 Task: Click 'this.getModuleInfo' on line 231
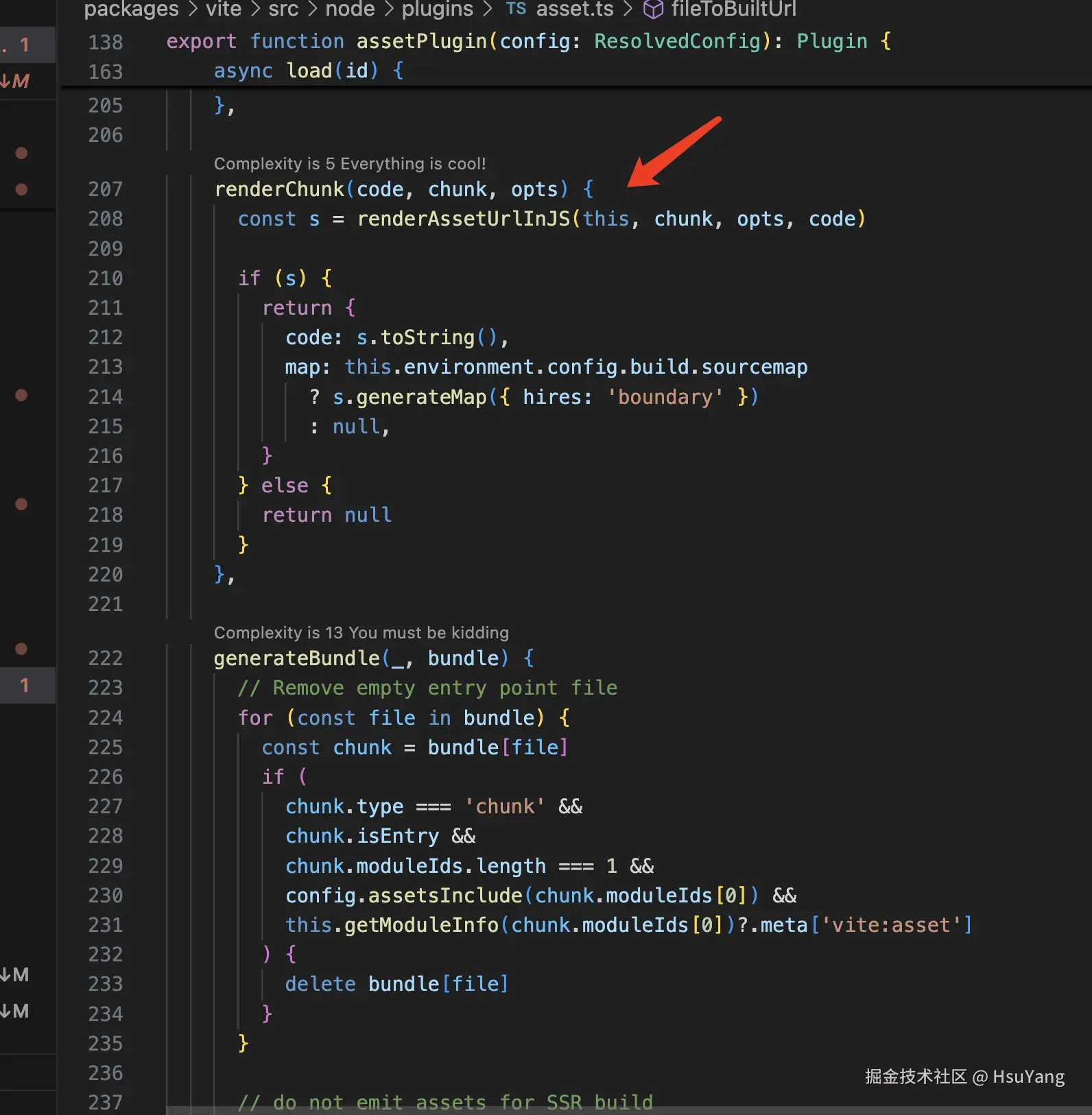click(x=392, y=925)
